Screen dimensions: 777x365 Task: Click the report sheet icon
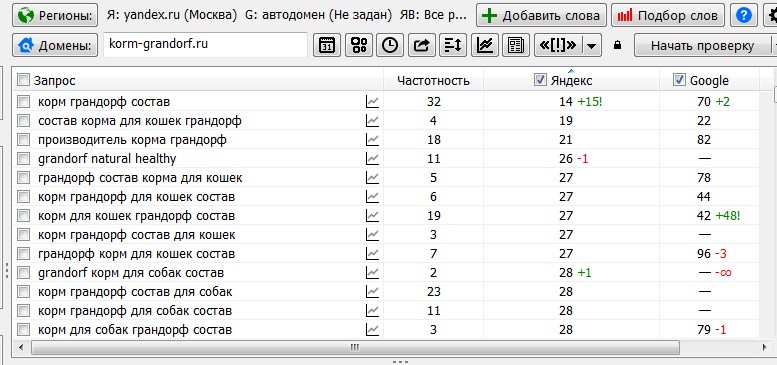[x=516, y=46]
